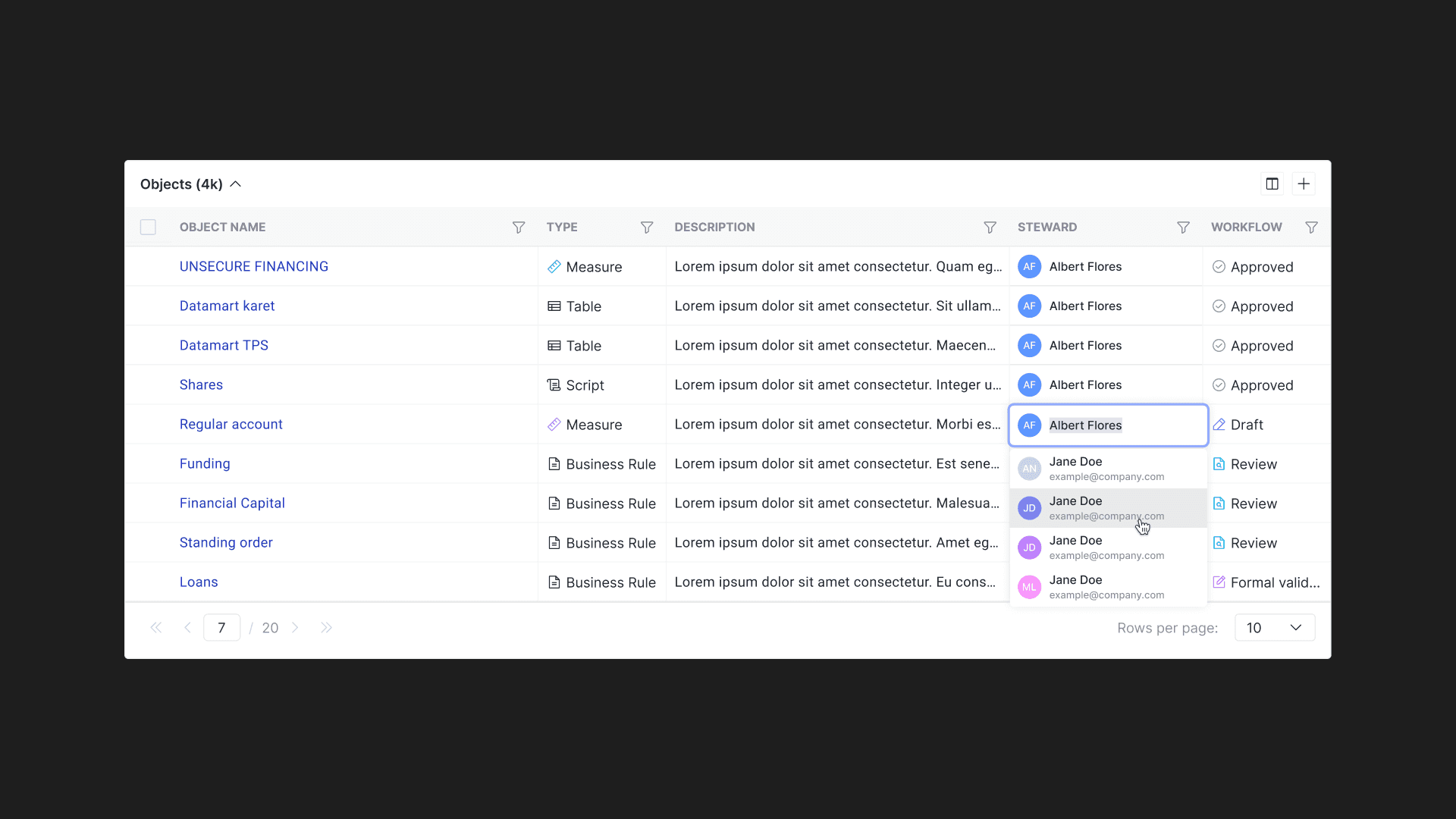Click Review icon in Financial Capital row
Viewport: 1456px width, 819px height.
pos(1219,504)
